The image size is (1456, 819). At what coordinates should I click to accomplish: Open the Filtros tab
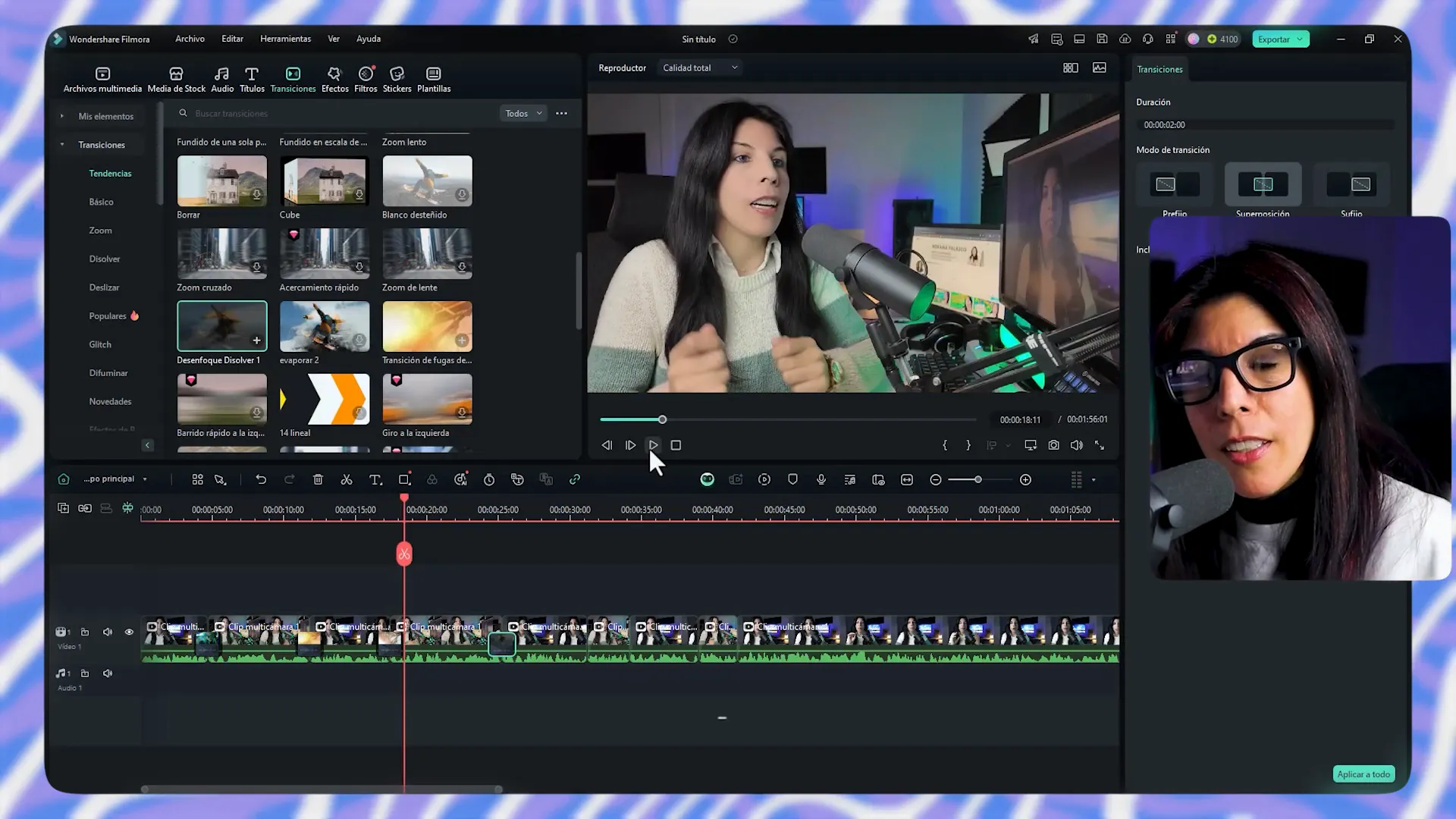click(366, 80)
